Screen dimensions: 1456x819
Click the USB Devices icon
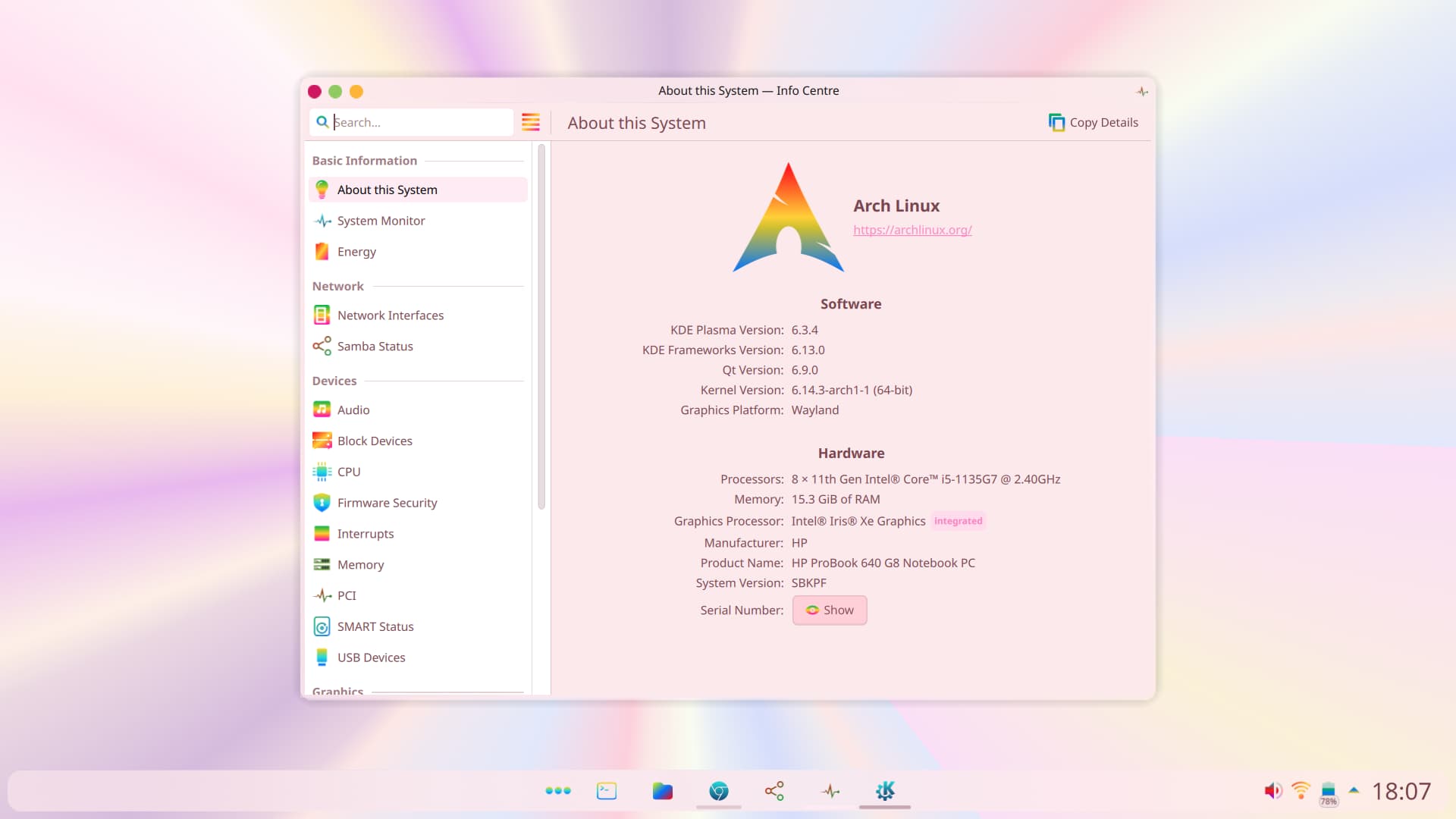point(322,657)
